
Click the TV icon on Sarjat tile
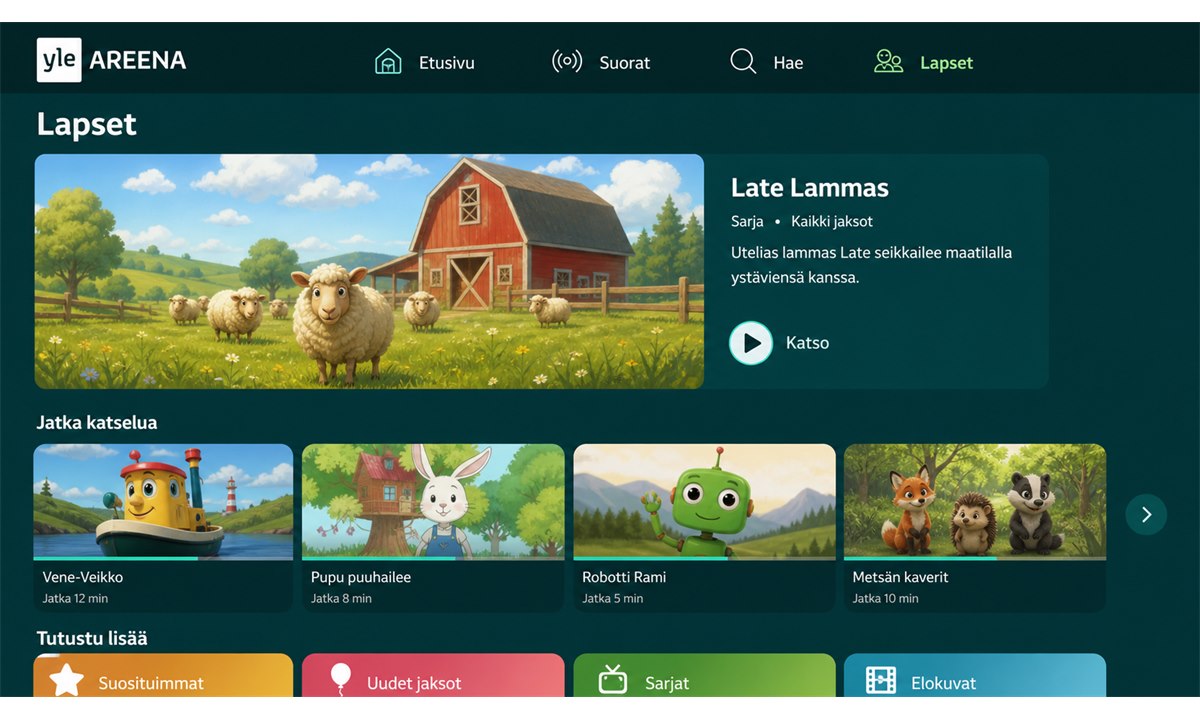tap(612, 680)
